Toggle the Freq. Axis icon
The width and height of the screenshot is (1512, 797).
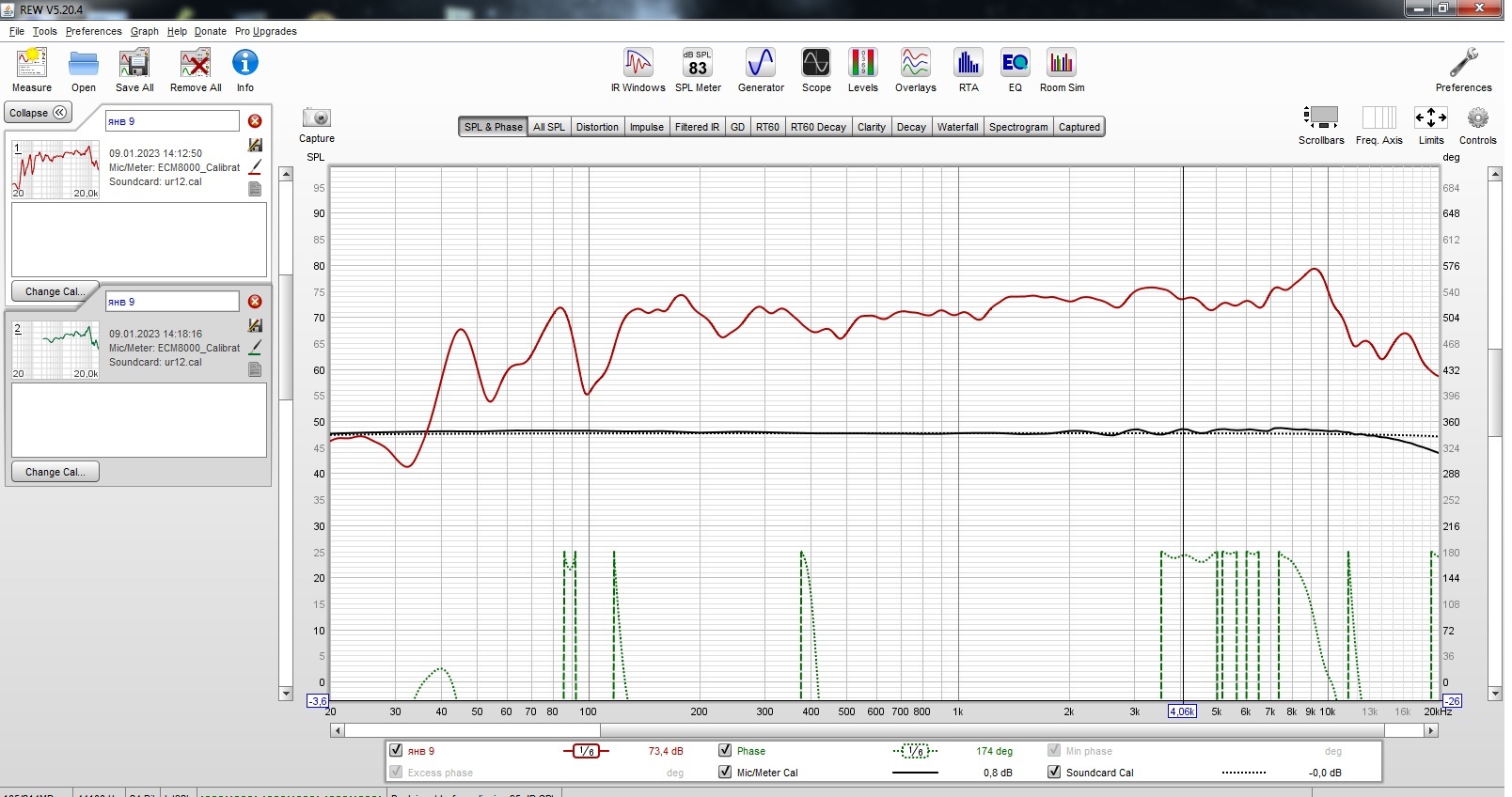point(1379,117)
